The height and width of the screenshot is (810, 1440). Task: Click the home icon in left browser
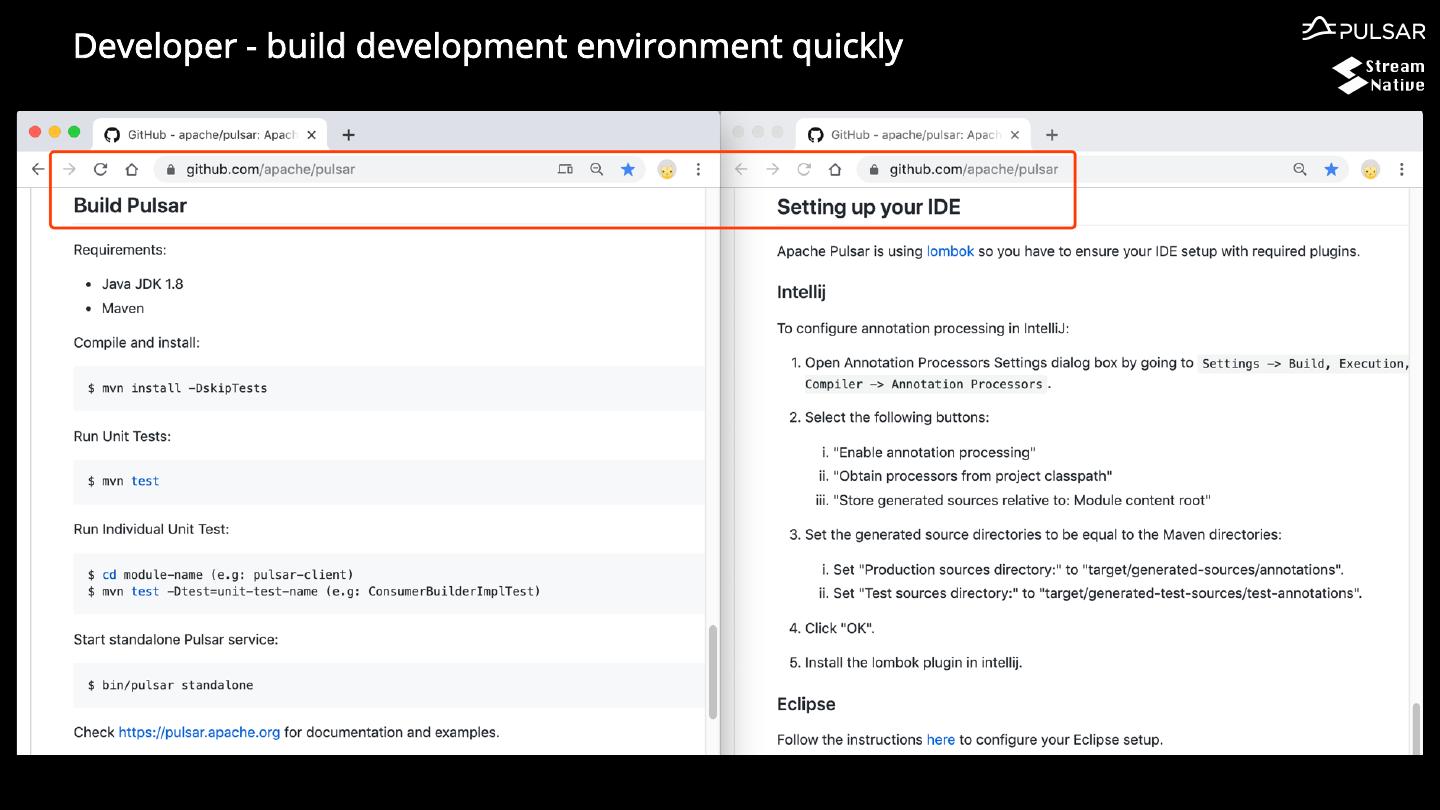(131, 170)
